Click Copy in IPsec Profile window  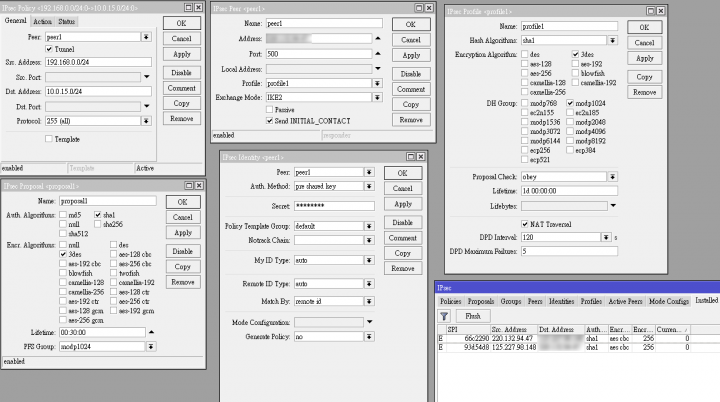tap(644, 77)
